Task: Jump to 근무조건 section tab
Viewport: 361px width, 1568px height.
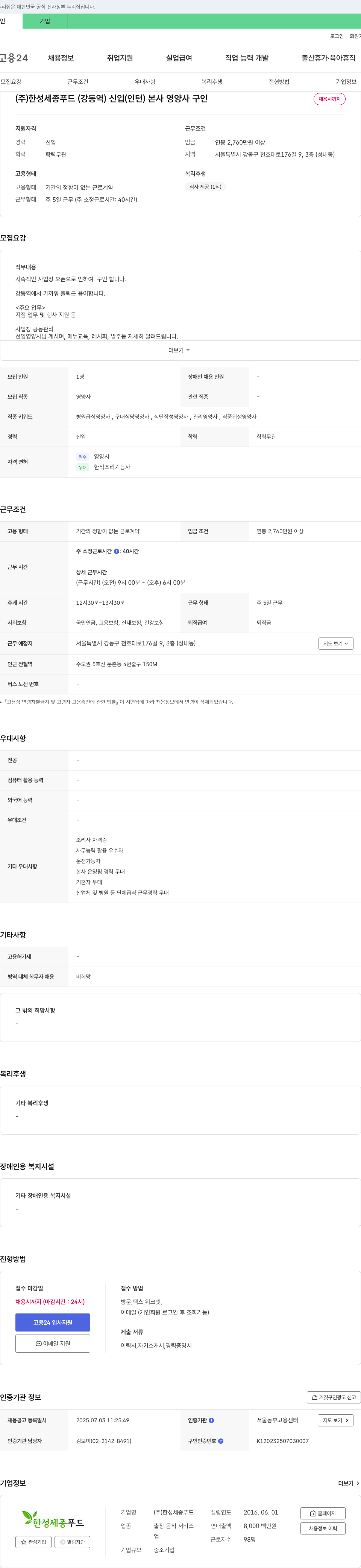Action: [78, 82]
